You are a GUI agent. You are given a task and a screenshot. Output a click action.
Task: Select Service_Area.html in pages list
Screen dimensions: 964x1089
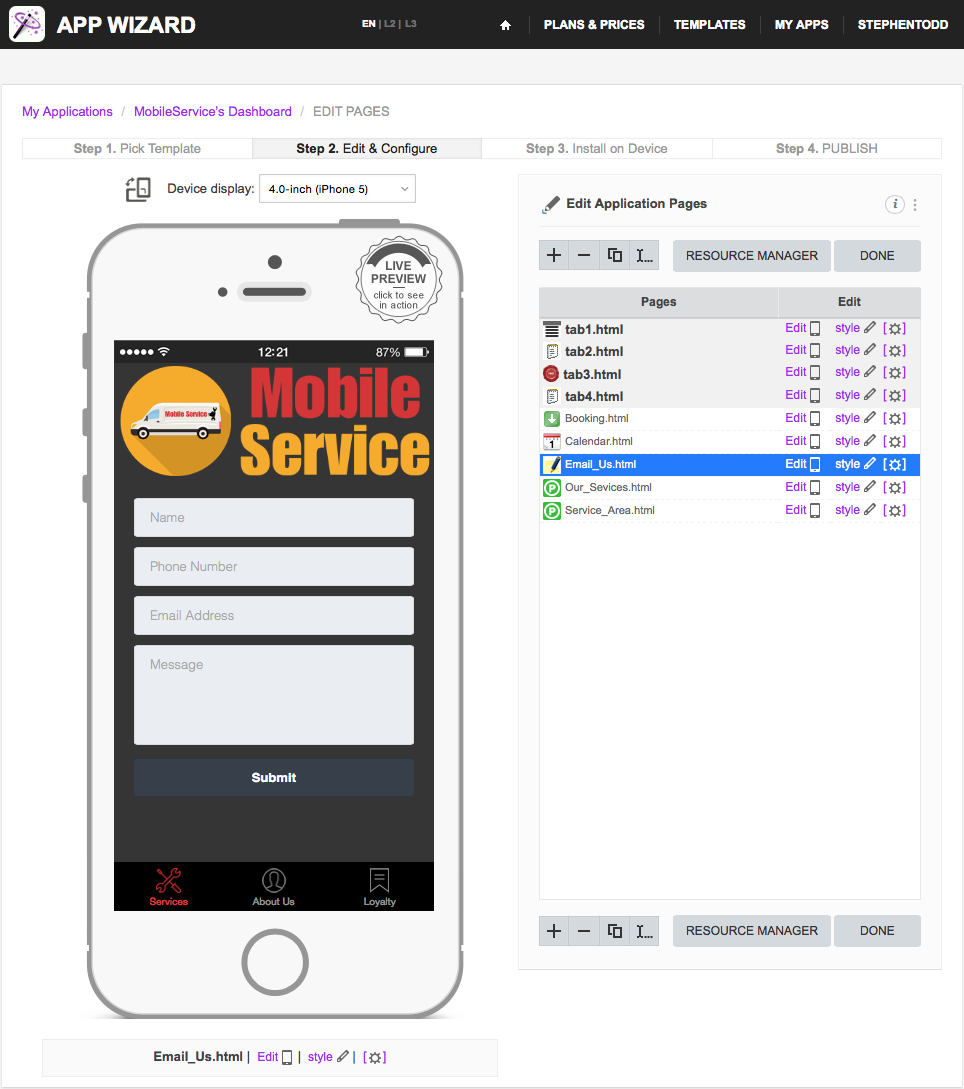(x=610, y=510)
